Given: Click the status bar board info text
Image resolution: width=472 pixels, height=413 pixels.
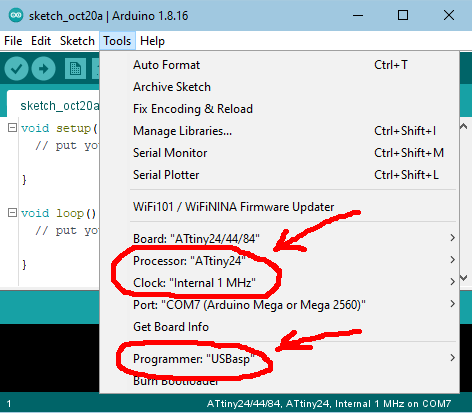Looking at the screenshot, I should [329, 404].
